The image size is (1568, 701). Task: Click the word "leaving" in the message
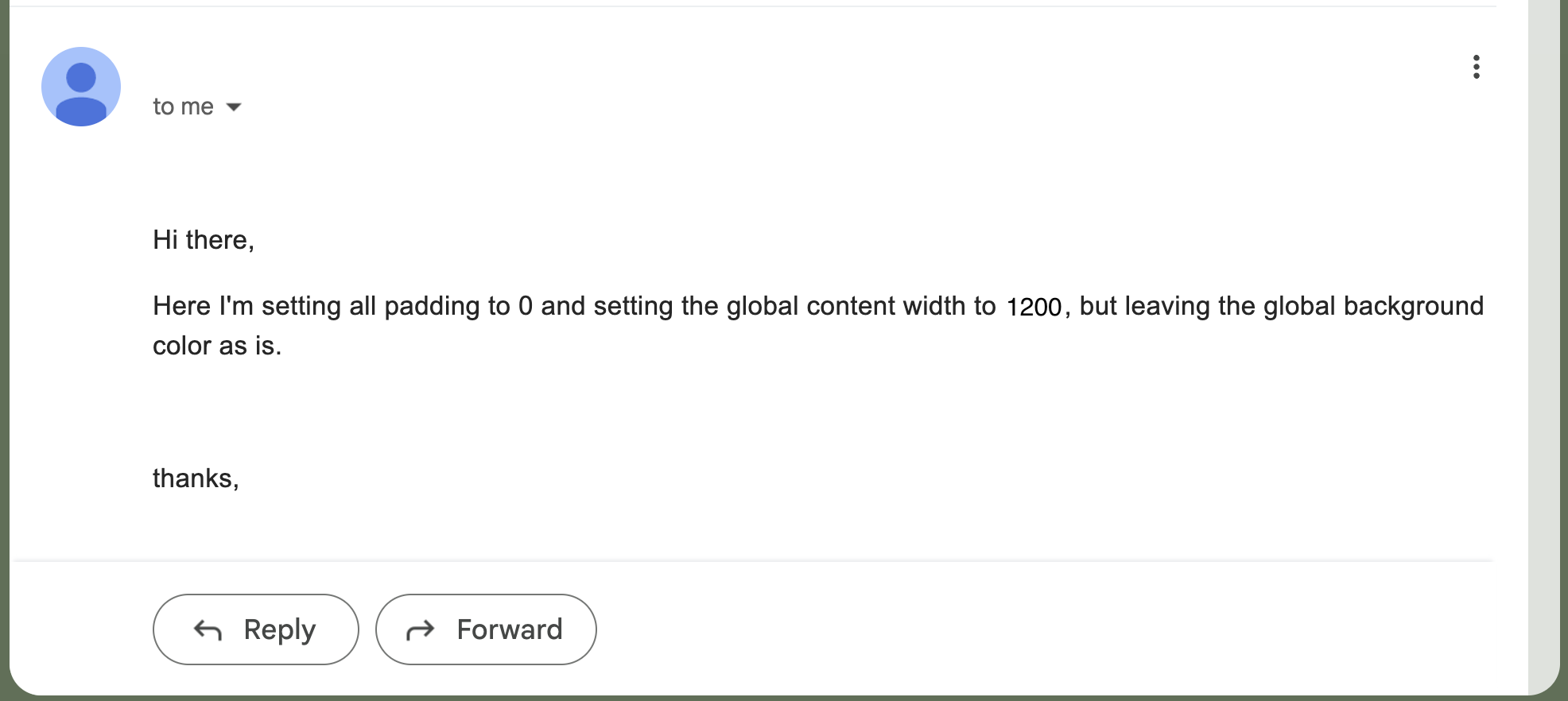[x=1167, y=307]
